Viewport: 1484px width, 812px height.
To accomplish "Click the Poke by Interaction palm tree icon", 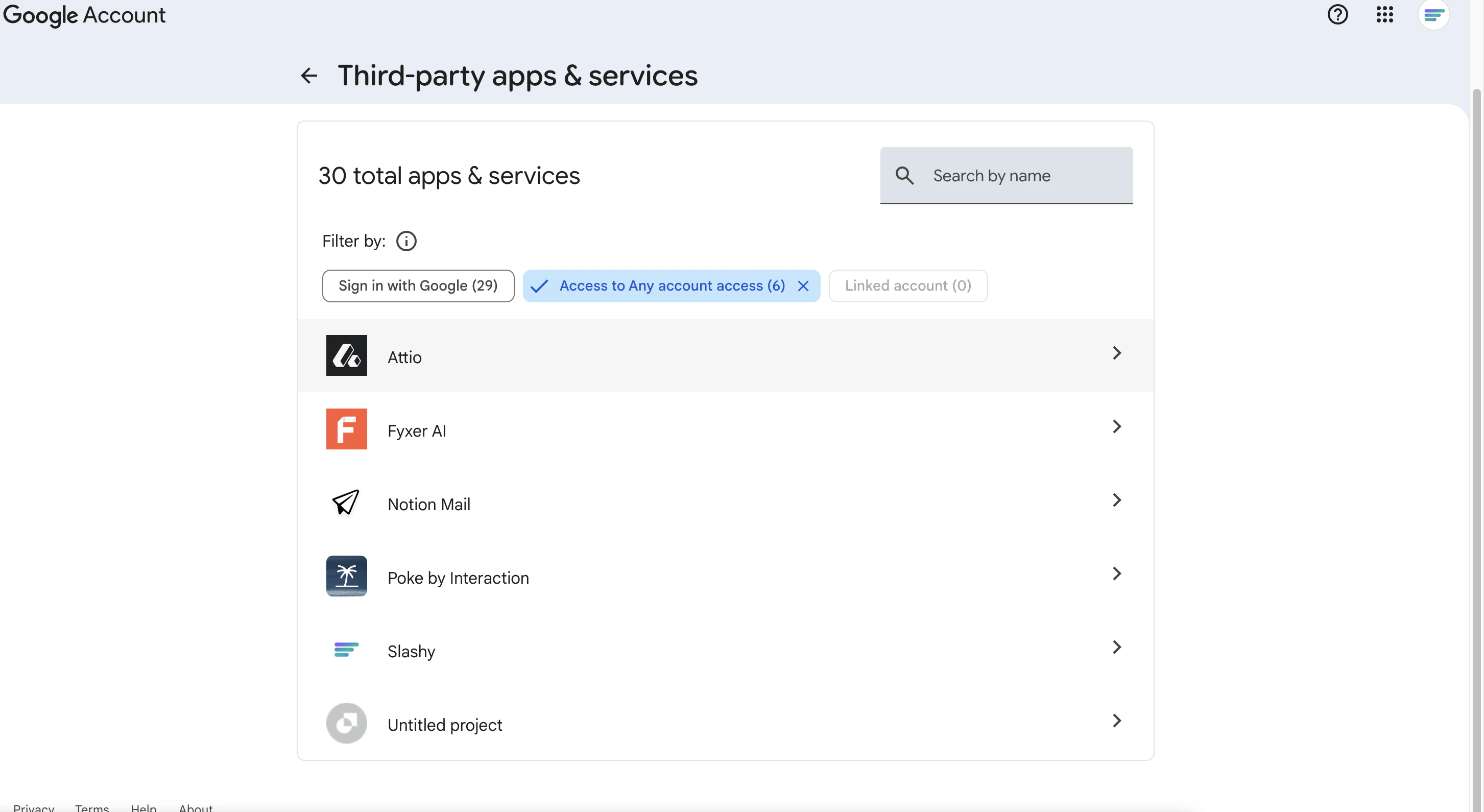I will 346,576.
